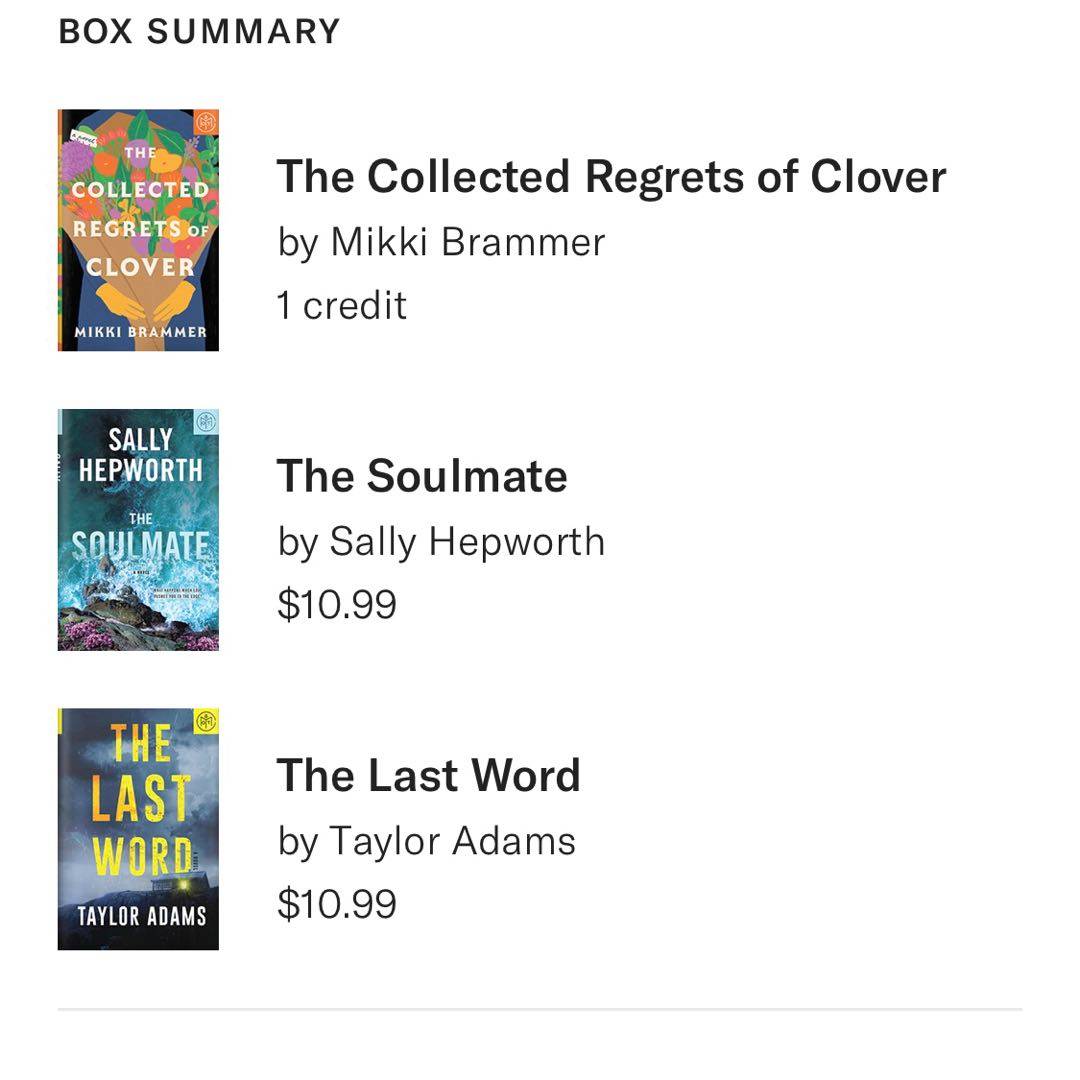Click SALLY HEPWORTH name printed on the cover
Image resolution: width=1080 pixels, height=1080 pixels.
click(140, 455)
